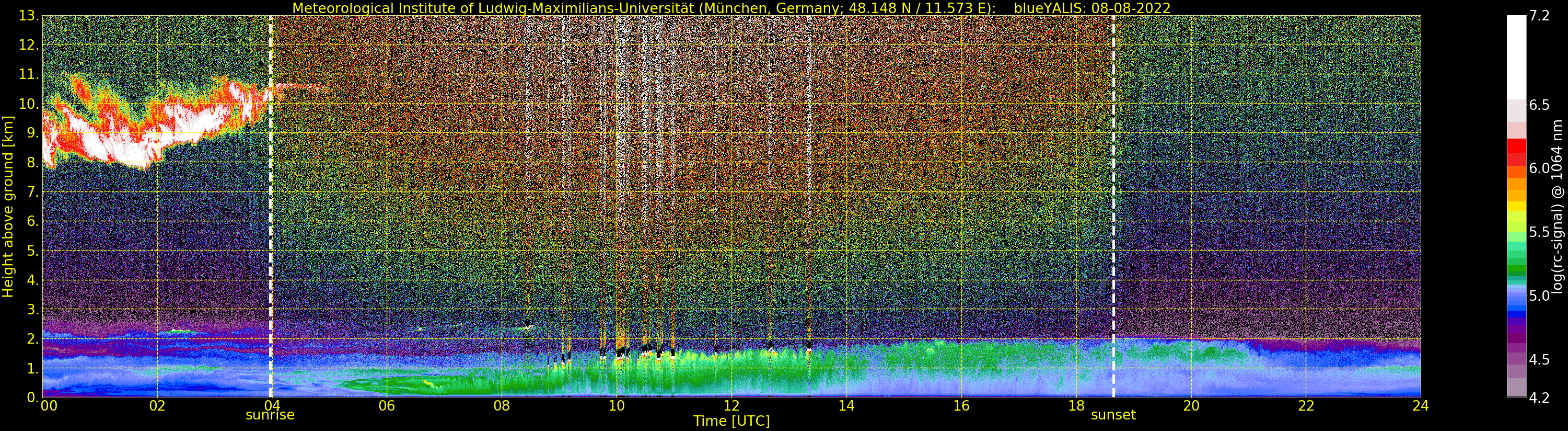Click the time axis tick label 18
1568x431 pixels.
[x=1076, y=405]
